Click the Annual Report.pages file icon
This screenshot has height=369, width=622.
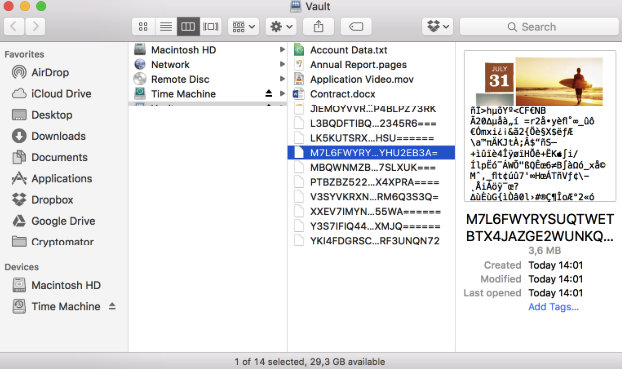click(x=299, y=65)
